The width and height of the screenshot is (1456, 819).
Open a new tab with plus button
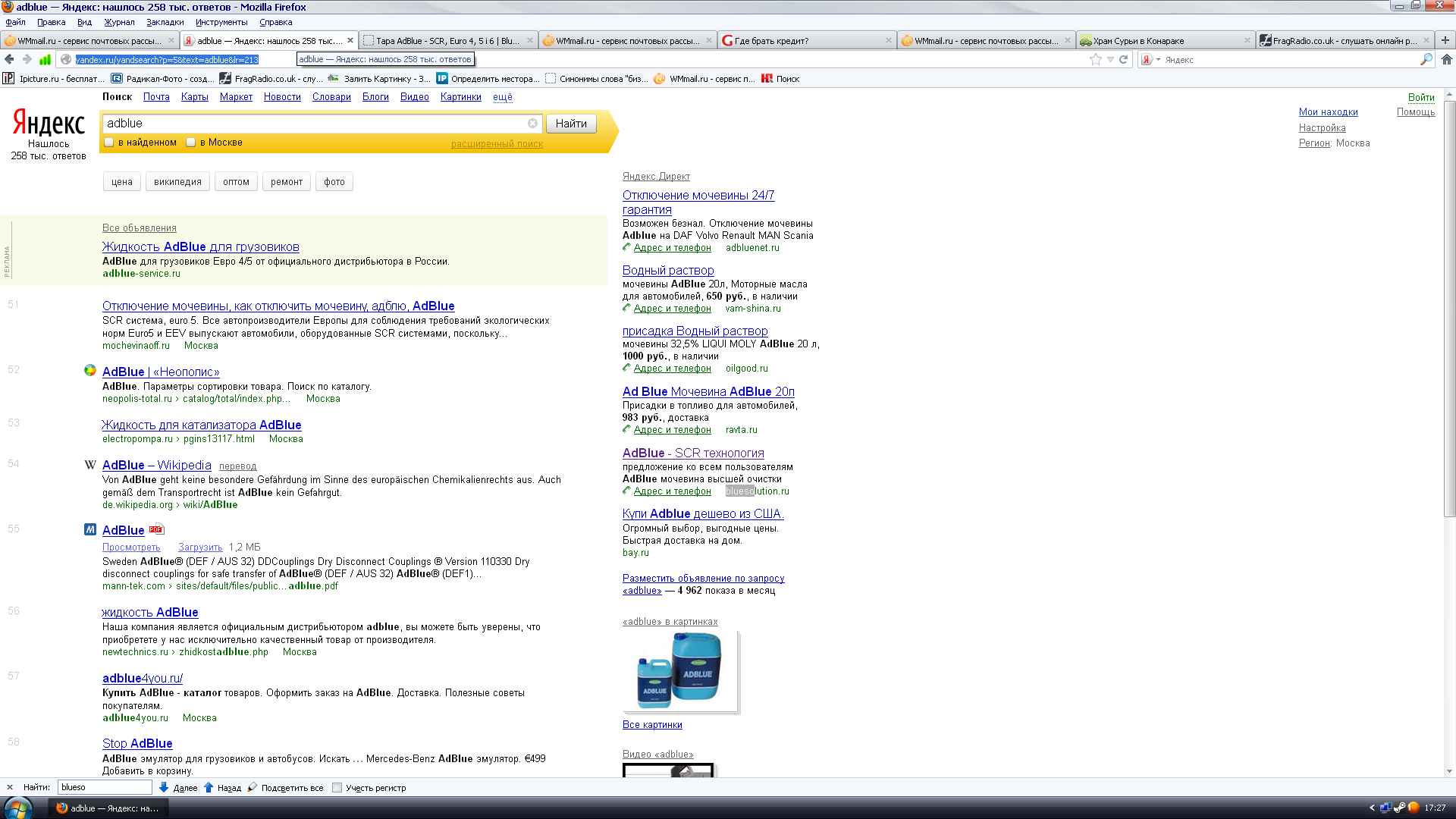click(1445, 40)
